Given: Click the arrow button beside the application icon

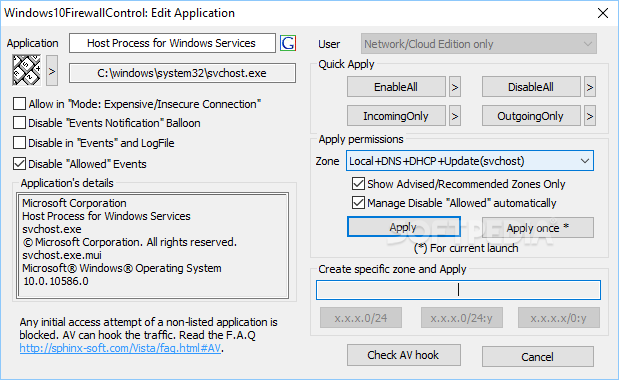Looking at the screenshot, I should tap(52, 71).
